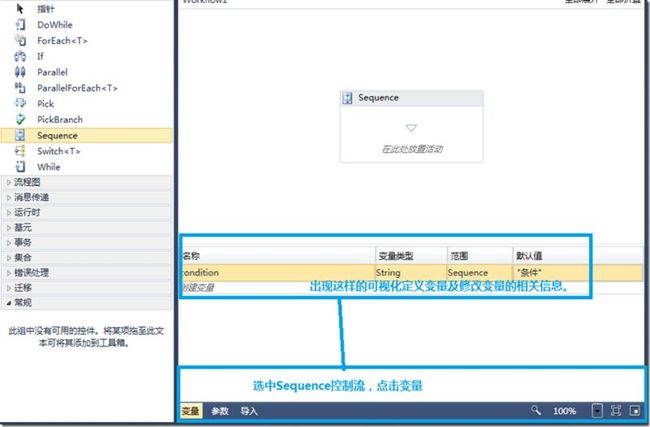The height and width of the screenshot is (427, 650).
Task: Expand the 流程图 toolbox group
Action: point(86,182)
